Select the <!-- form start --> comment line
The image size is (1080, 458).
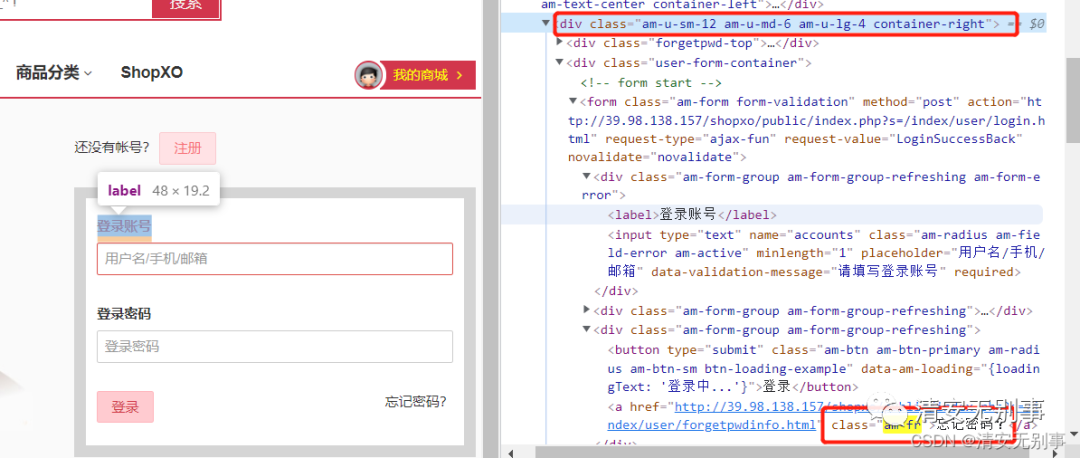coord(651,83)
